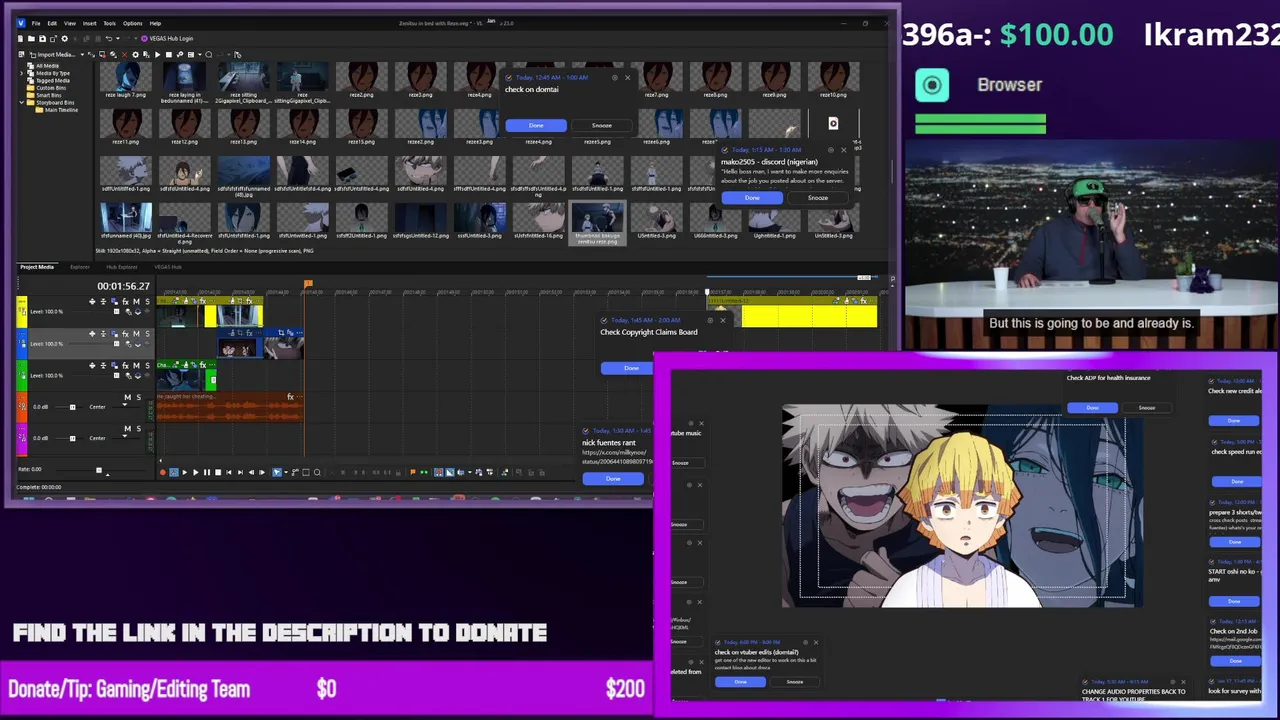Click the playback Rate slider handle
1280x720 pixels.
98,469
